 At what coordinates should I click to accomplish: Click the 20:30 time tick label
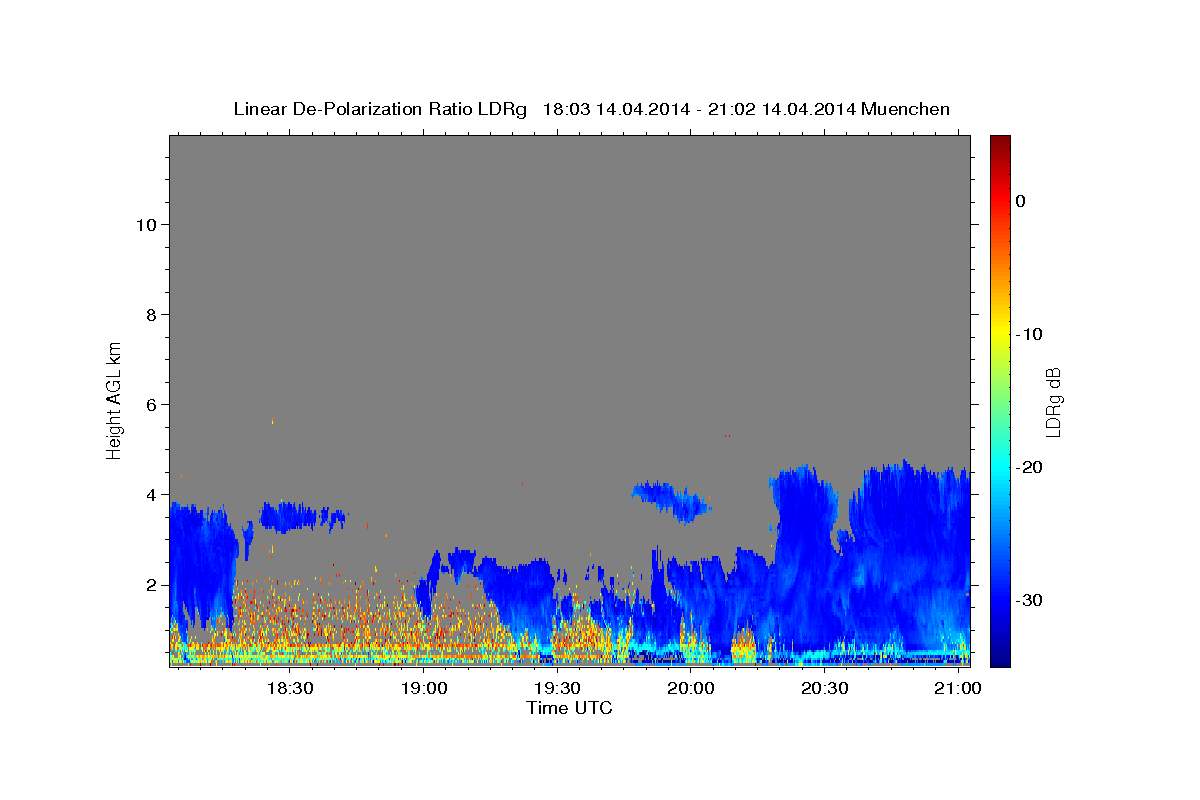coord(825,689)
